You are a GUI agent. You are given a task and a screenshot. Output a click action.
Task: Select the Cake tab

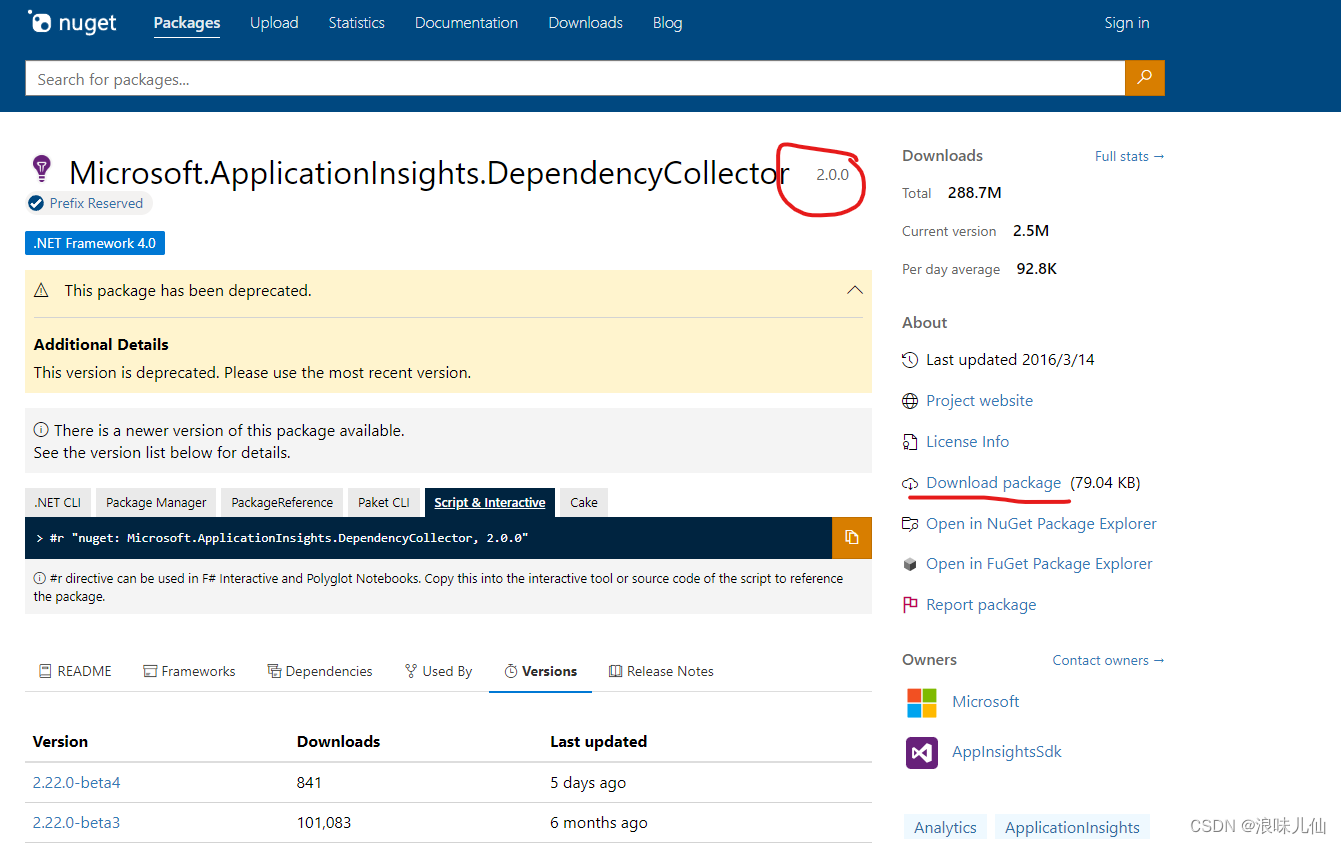click(584, 502)
